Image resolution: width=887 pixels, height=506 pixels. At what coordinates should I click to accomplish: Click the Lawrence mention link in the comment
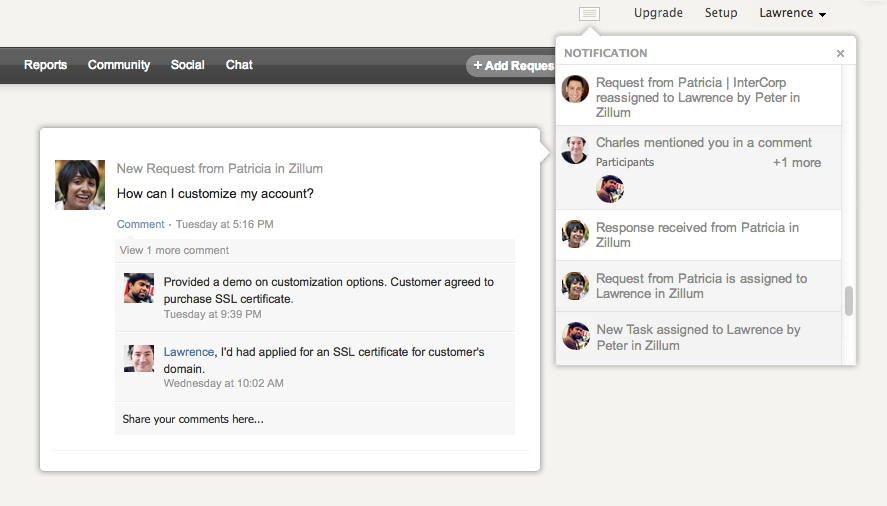[x=188, y=352]
